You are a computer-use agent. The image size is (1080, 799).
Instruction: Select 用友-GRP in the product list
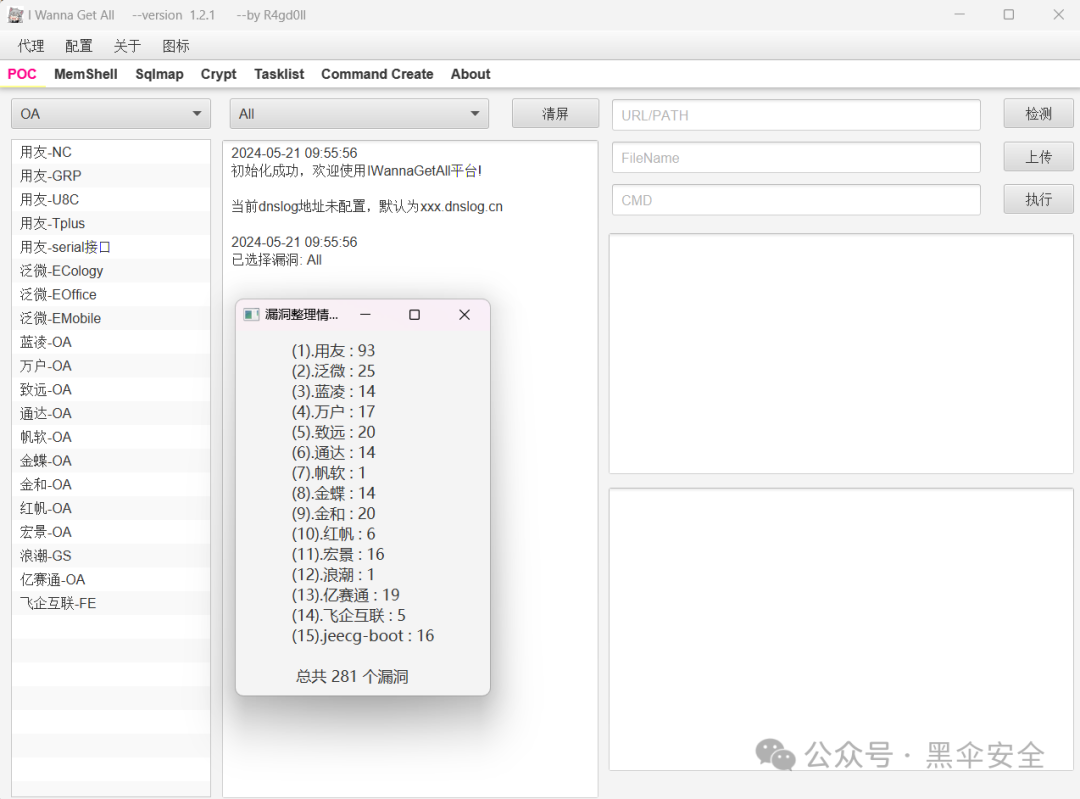tap(111, 176)
